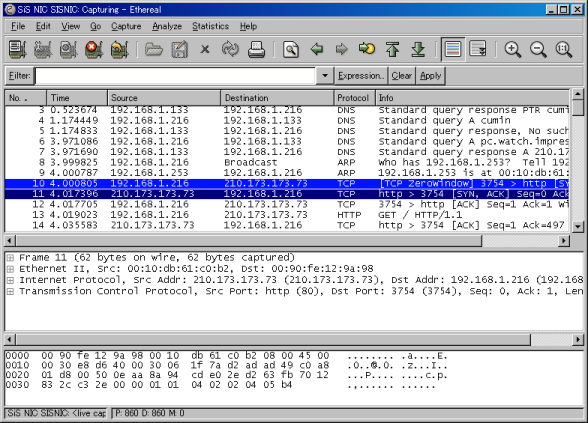This screenshot has width=588, height=423.
Task: Go to packet number icon
Action: 367,49
